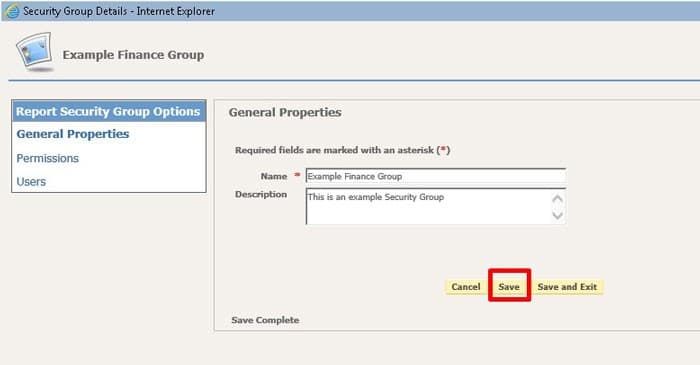Image resolution: width=700 pixels, height=365 pixels.
Task: Click the Example Finance Group page title
Action: coord(133,55)
